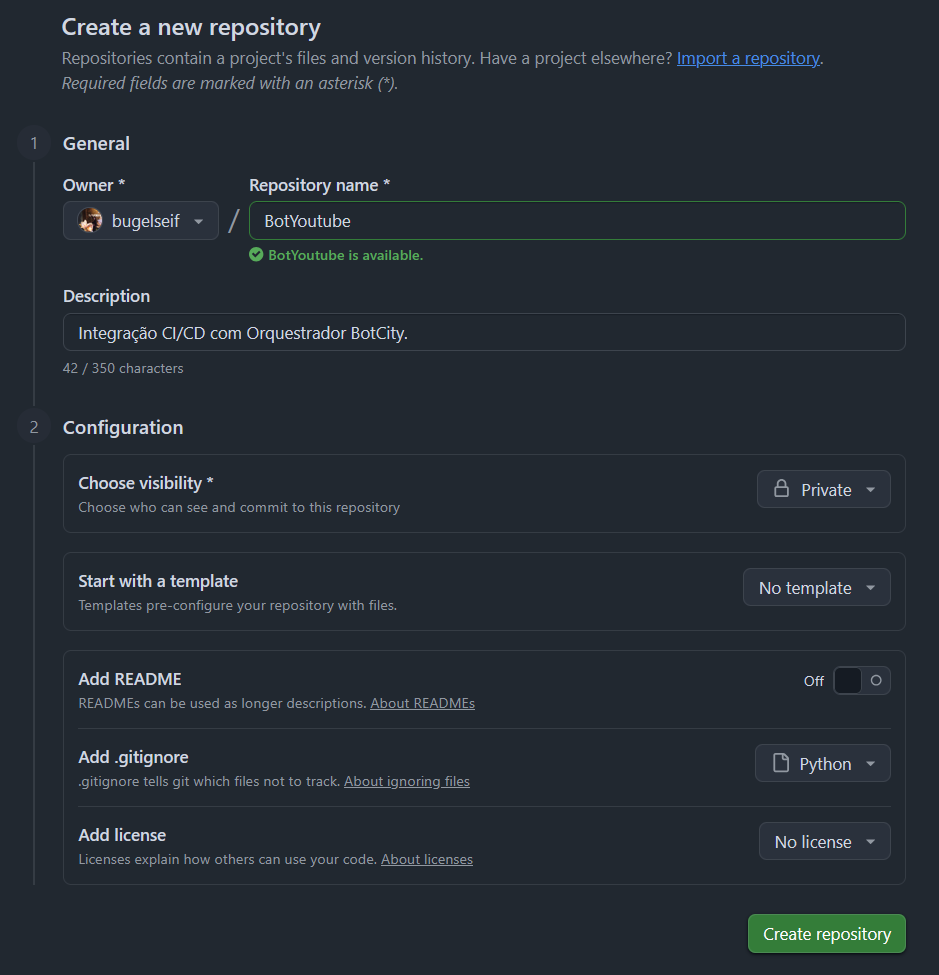Change the Python .gitignore template dropdown

(823, 764)
